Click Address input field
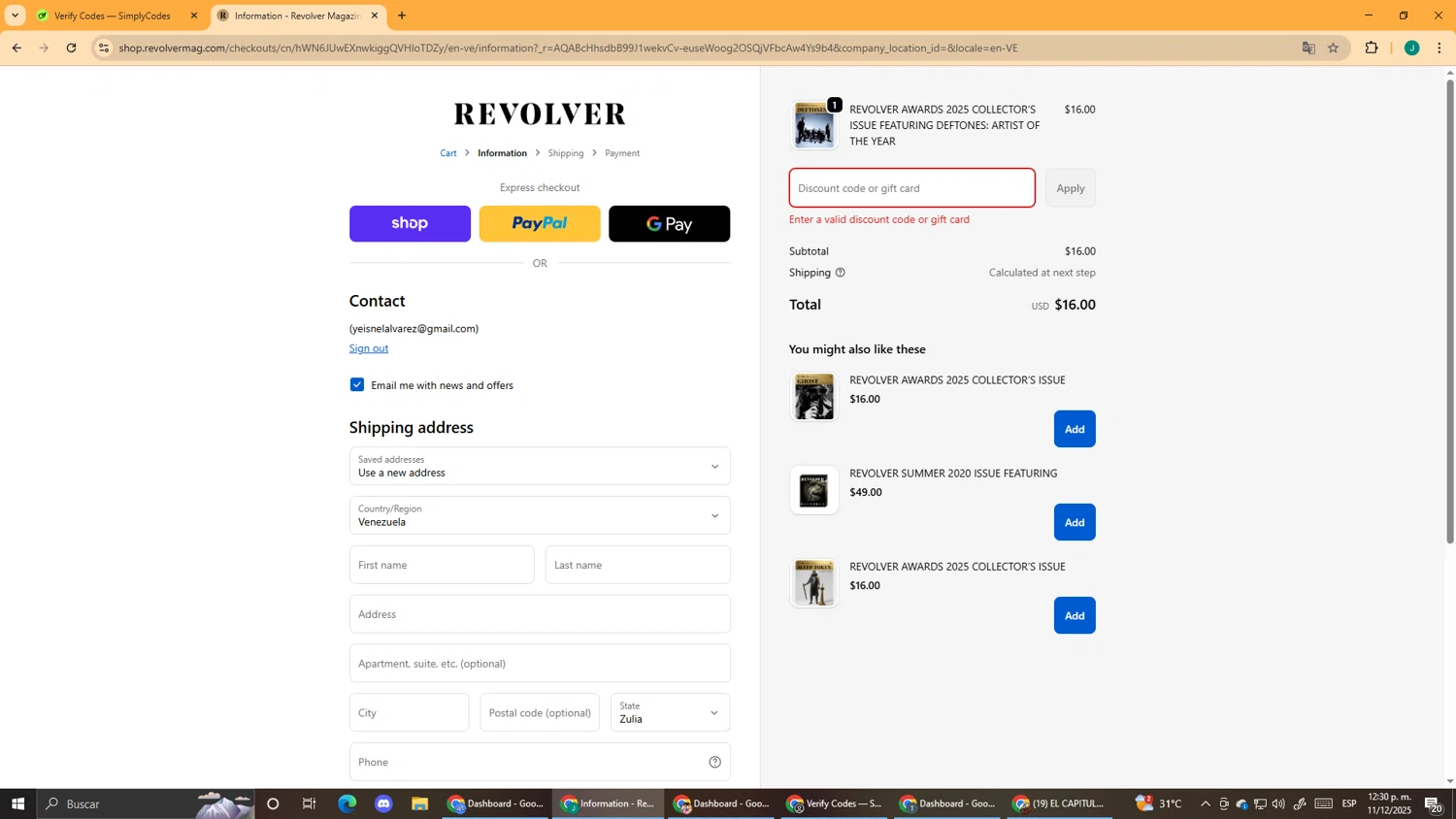Viewport: 1456px width, 819px height. point(540,614)
